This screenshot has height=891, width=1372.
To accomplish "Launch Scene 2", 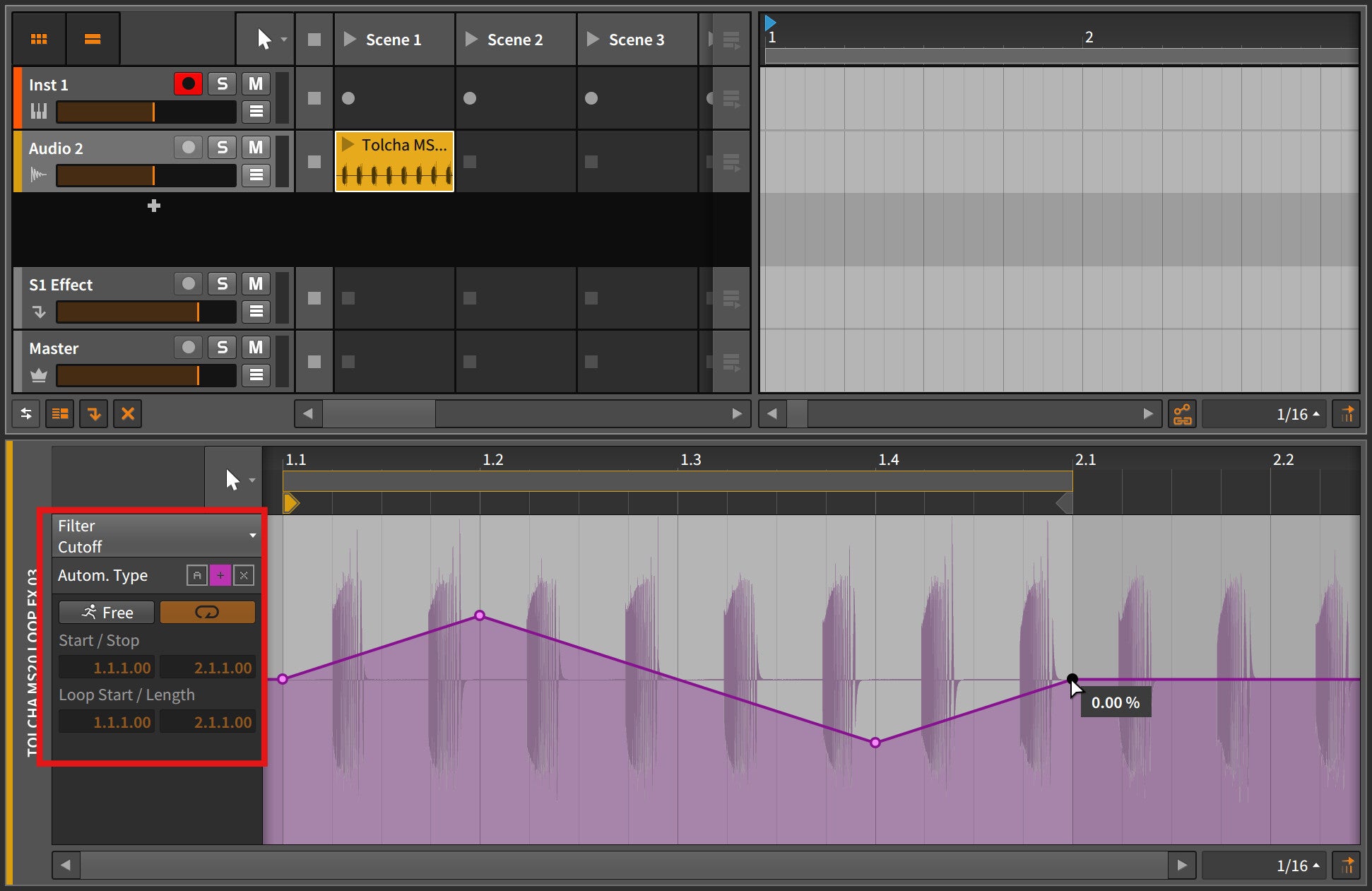I will 472,40.
